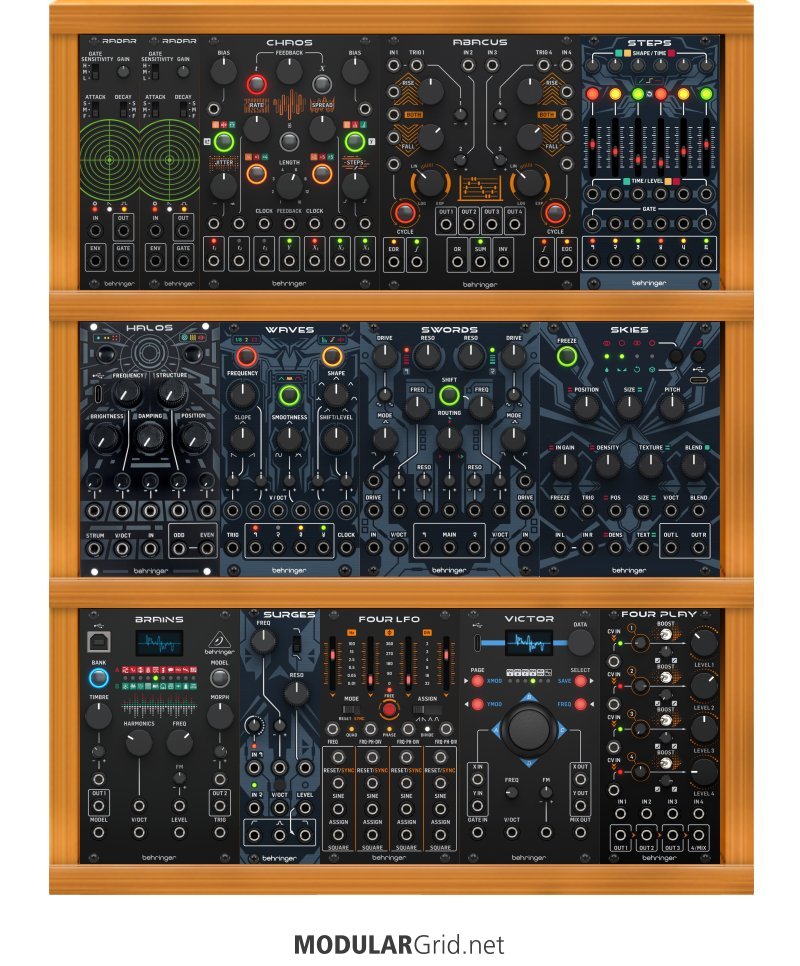800x966 pixels.
Task: Click the Page XMOD button on Victor
Action: pos(477,681)
